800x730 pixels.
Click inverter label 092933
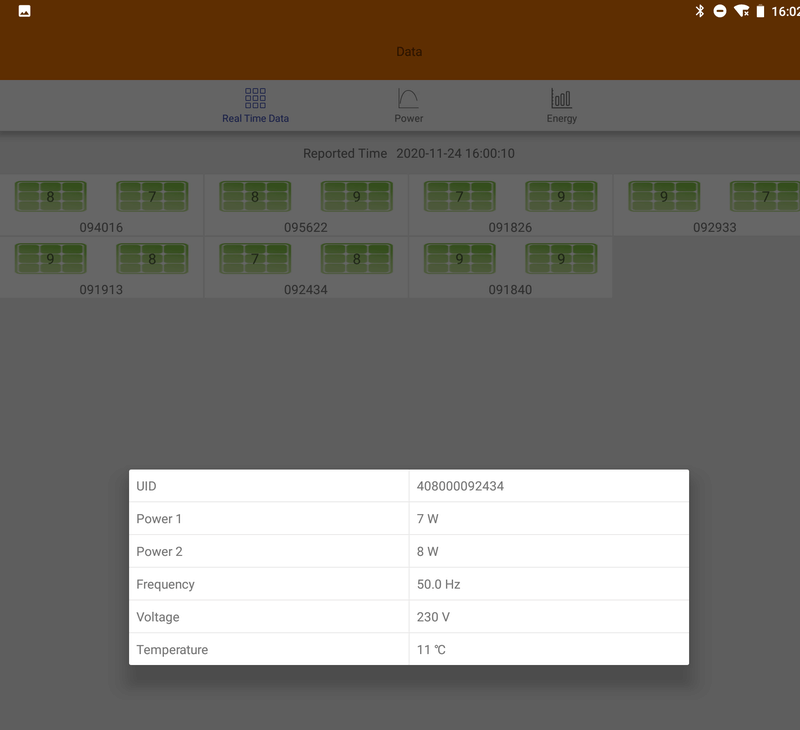pos(714,228)
